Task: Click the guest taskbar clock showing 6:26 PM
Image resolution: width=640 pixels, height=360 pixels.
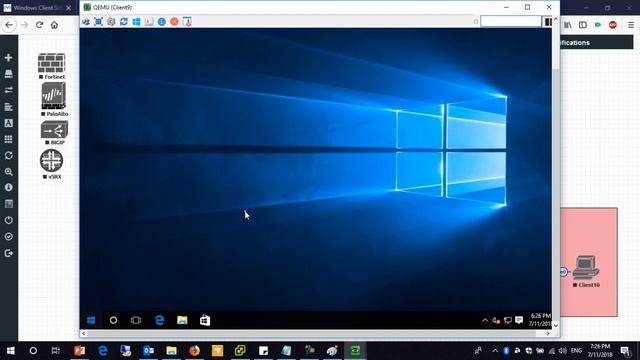Action: [x=540, y=320]
